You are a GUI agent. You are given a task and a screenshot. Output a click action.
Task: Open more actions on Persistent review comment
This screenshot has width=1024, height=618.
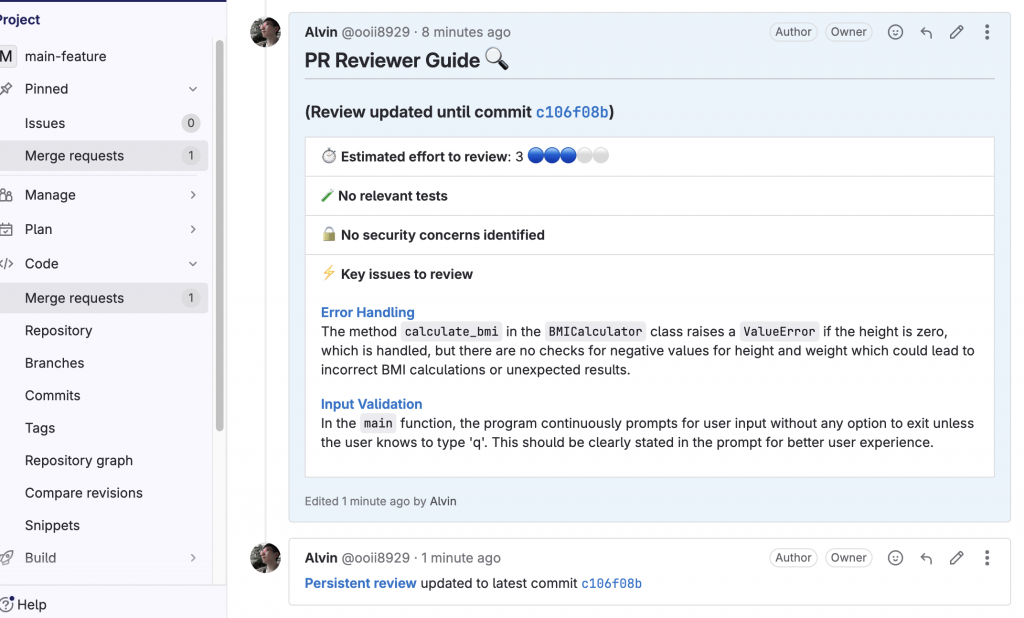click(987, 558)
